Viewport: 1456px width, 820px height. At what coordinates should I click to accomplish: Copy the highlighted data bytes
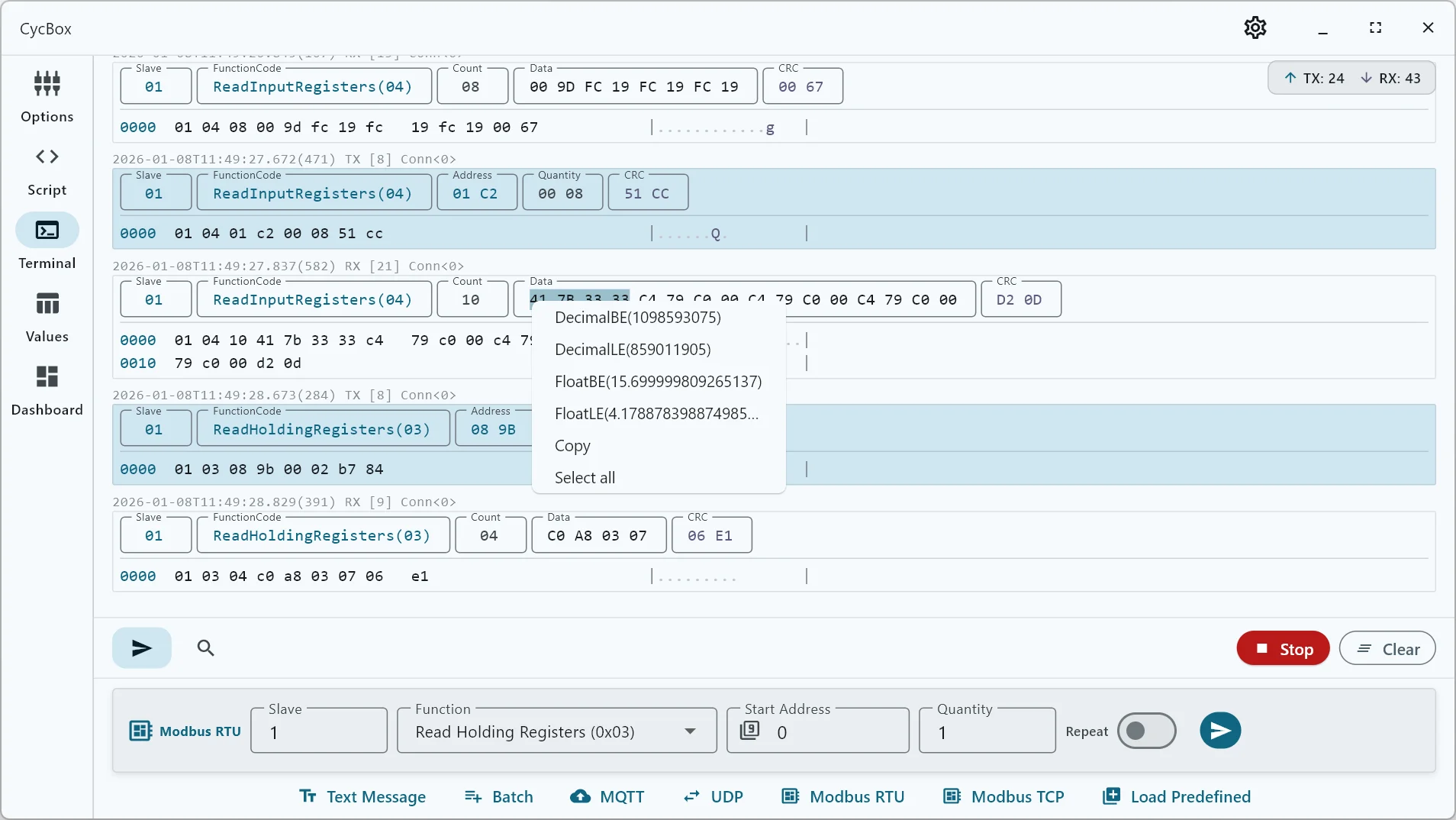[x=572, y=446]
